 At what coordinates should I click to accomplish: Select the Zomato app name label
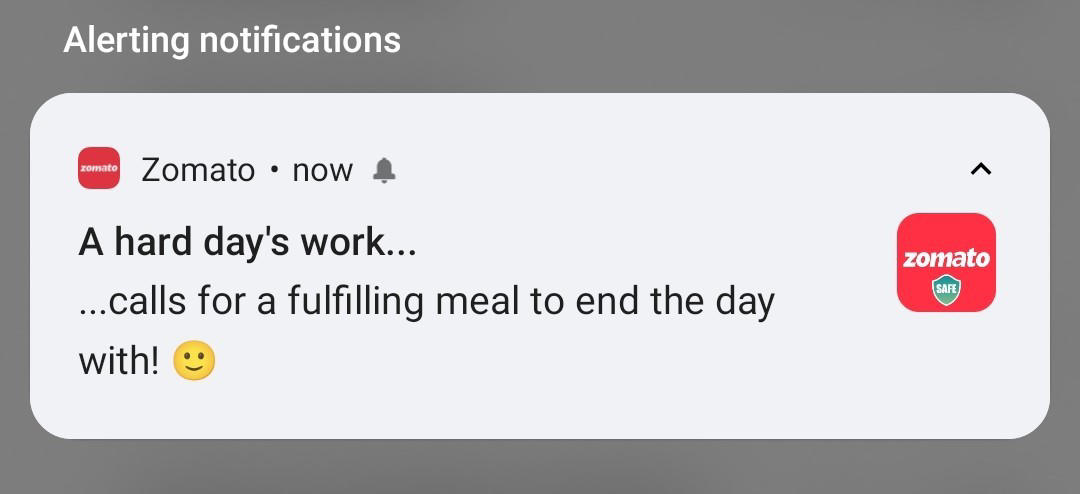pos(198,169)
